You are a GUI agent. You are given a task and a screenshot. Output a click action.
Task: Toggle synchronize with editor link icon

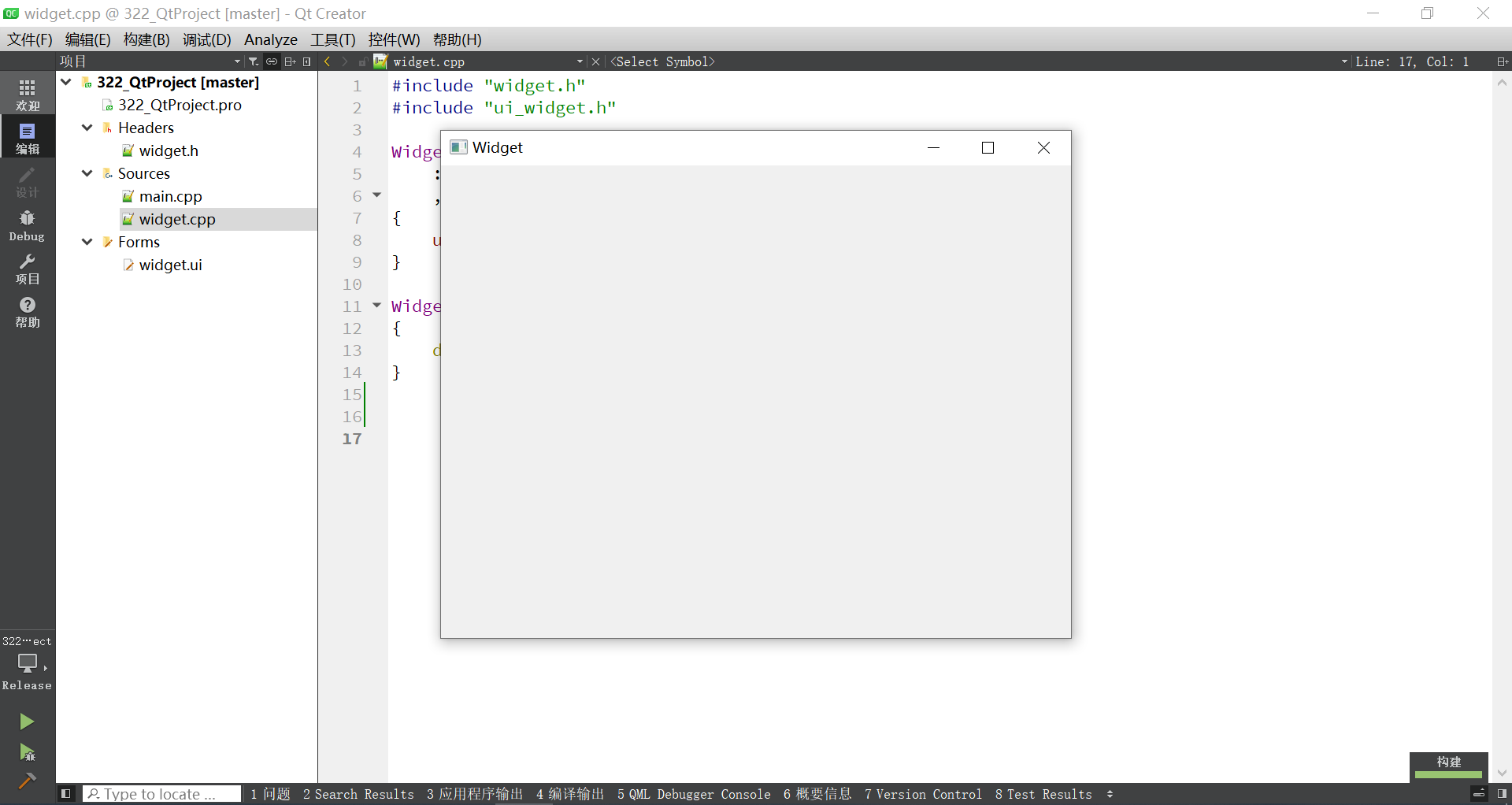click(x=272, y=61)
